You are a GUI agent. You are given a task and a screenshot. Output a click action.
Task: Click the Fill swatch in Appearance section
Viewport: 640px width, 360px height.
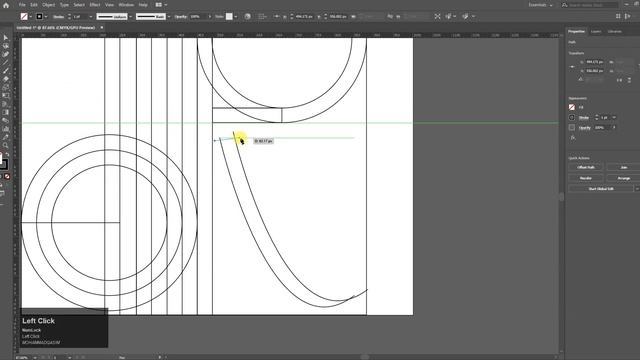(572, 107)
